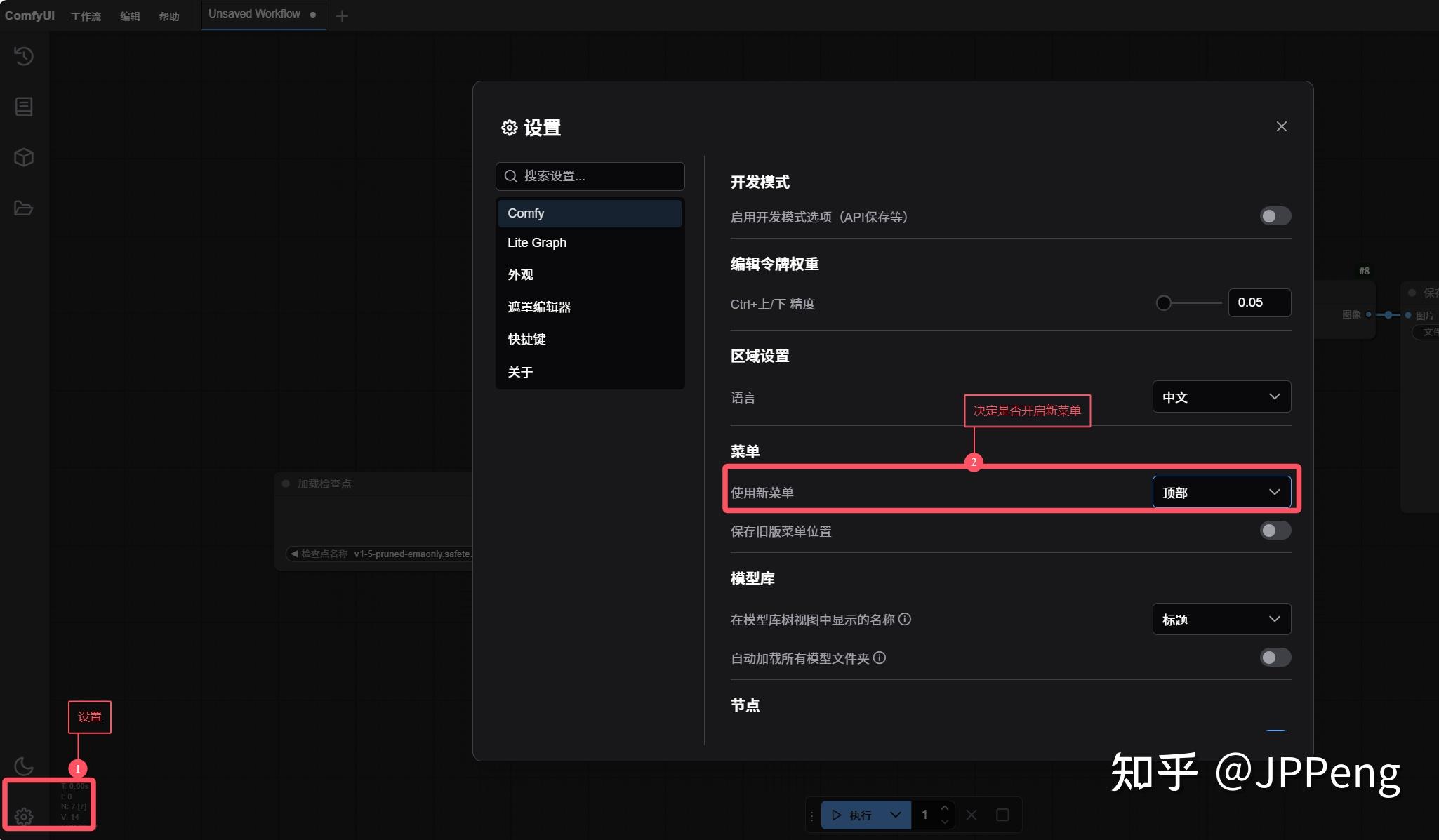Open the 执行 run mode dropdown arrow
The image size is (1439, 840).
click(x=894, y=815)
